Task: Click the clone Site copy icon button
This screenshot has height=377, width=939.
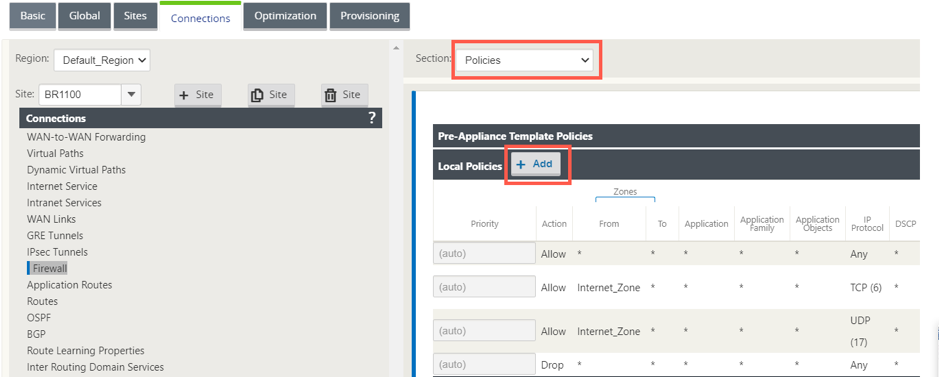Action: coord(271,95)
